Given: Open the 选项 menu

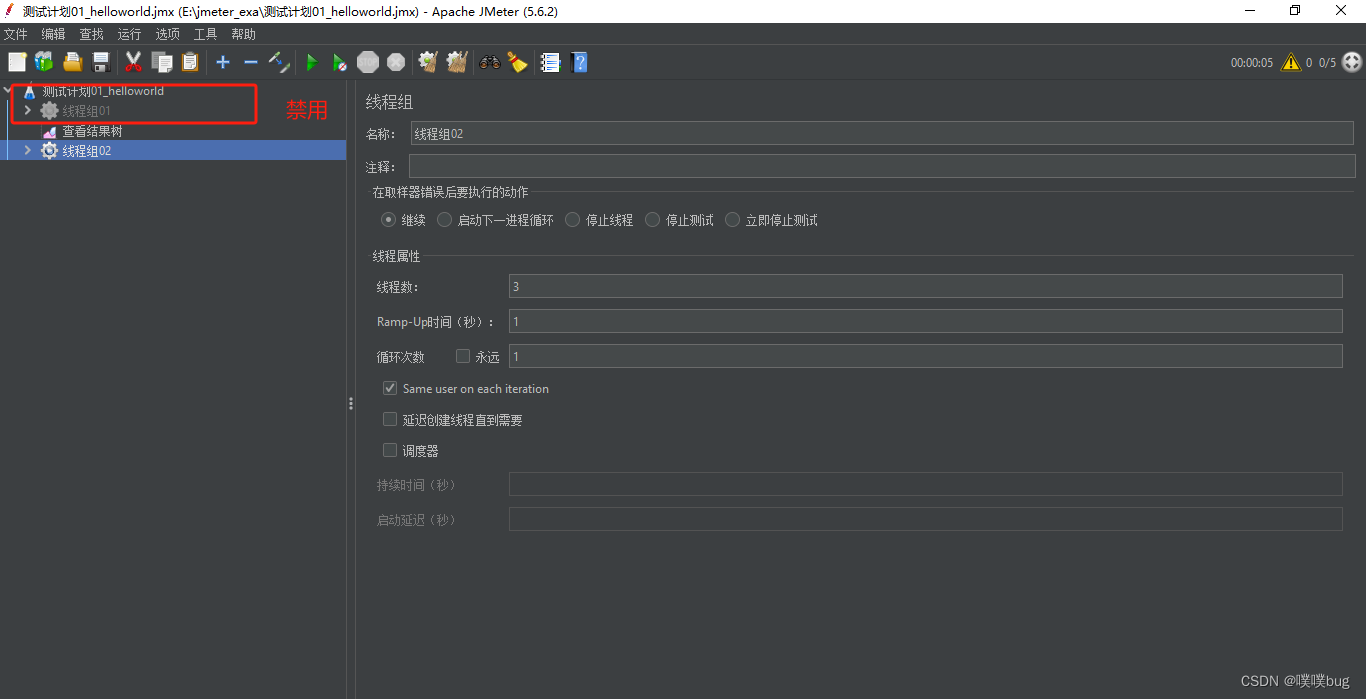Looking at the screenshot, I should [x=167, y=33].
